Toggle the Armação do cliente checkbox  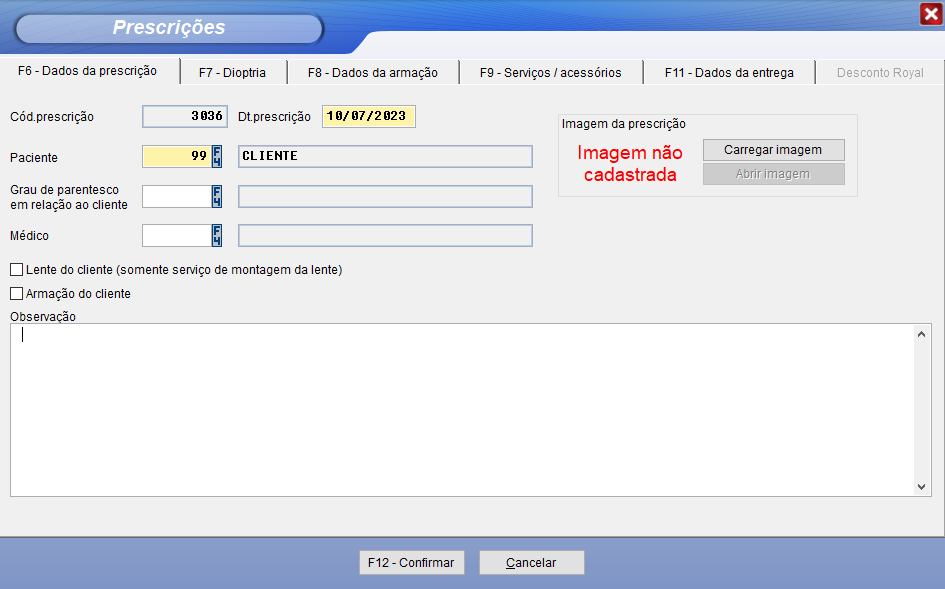click(x=17, y=294)
